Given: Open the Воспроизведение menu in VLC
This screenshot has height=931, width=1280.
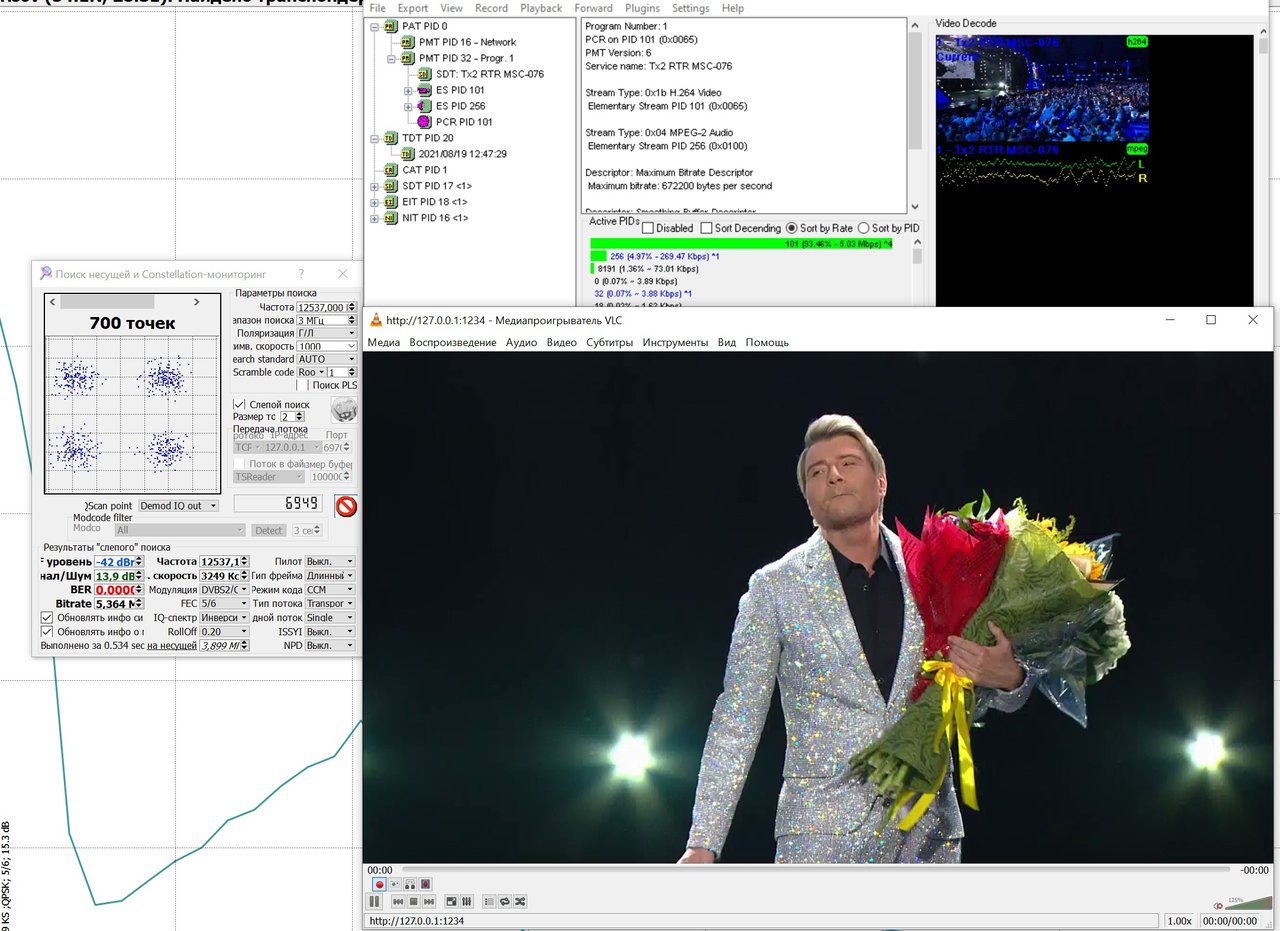Looking at the screenshot, I should click(x=452, y=342).
